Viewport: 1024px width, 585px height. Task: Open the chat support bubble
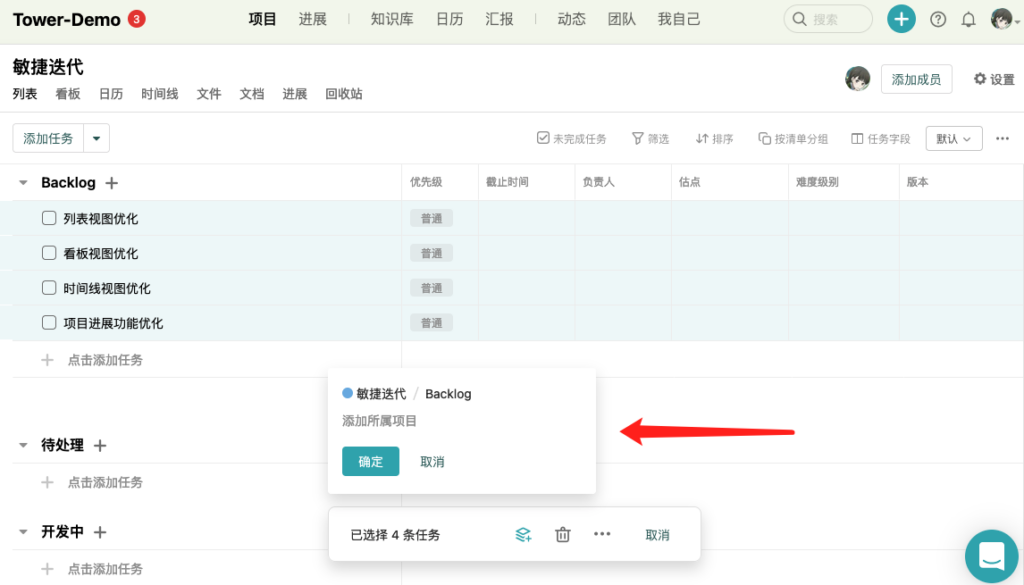coord(991,556)
